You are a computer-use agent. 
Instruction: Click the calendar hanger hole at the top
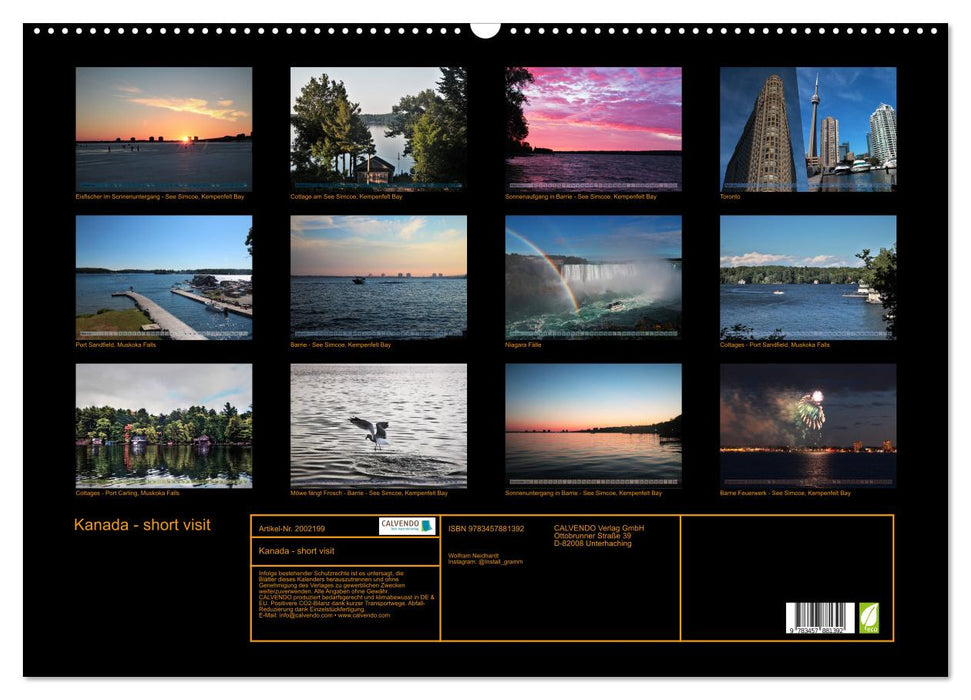click(486, 22)
